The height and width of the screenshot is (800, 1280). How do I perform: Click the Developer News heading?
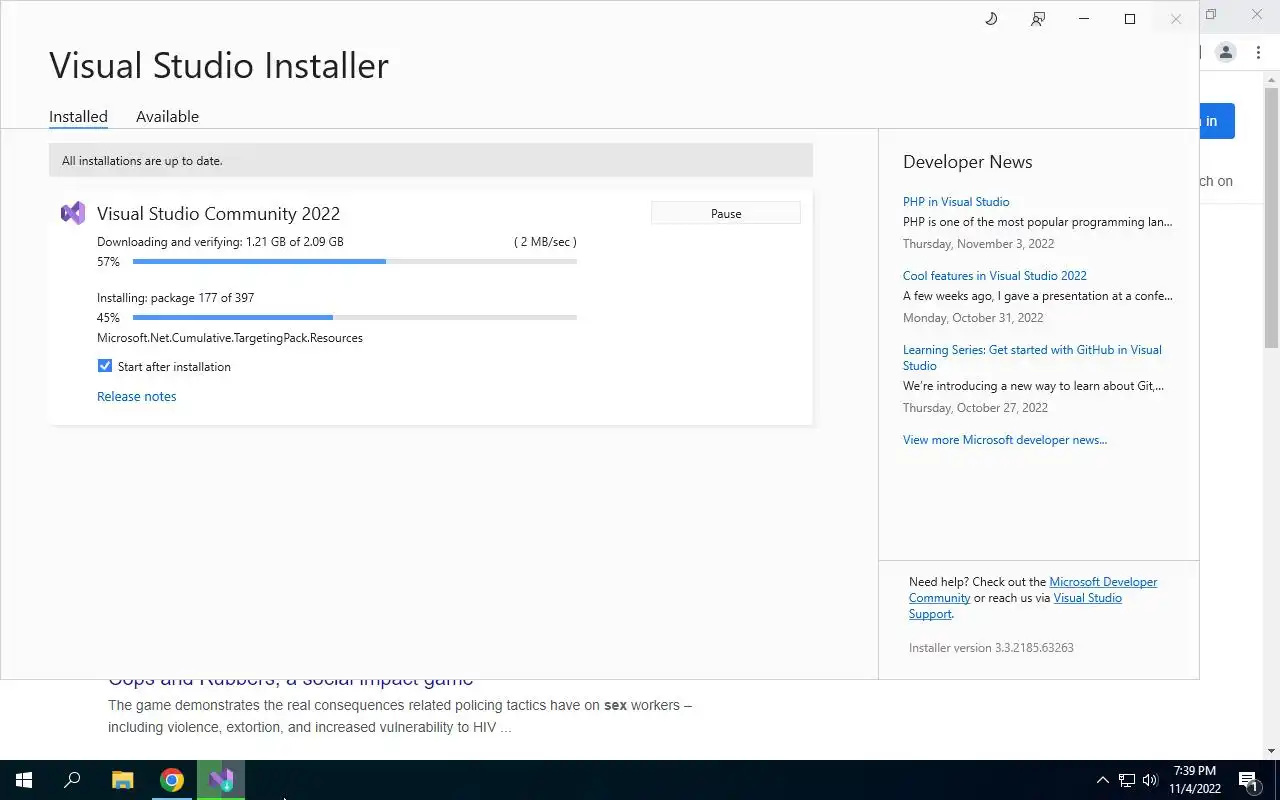click(967, 162)
